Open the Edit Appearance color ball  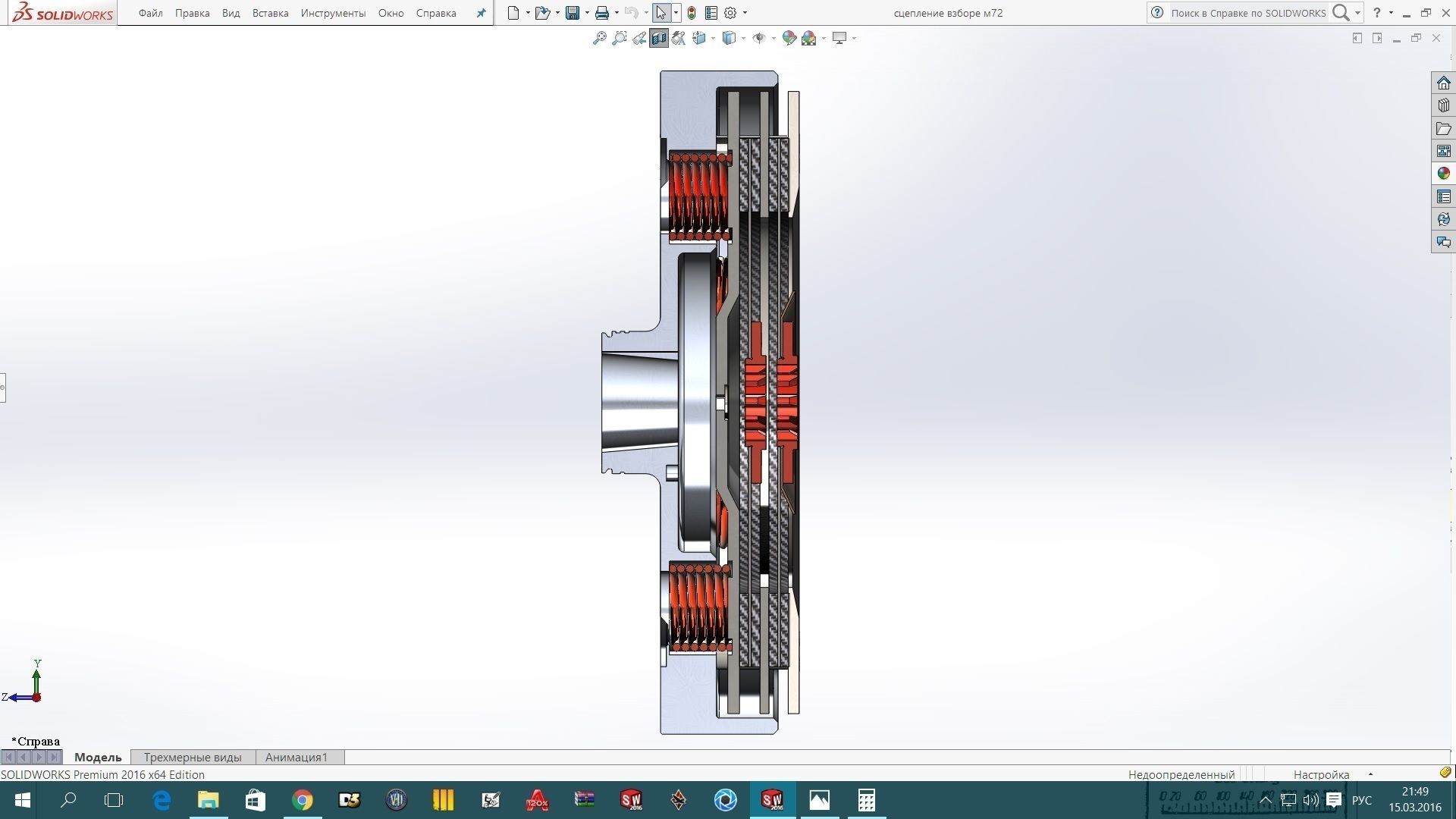pyautogui.click(x=789, y=38)
